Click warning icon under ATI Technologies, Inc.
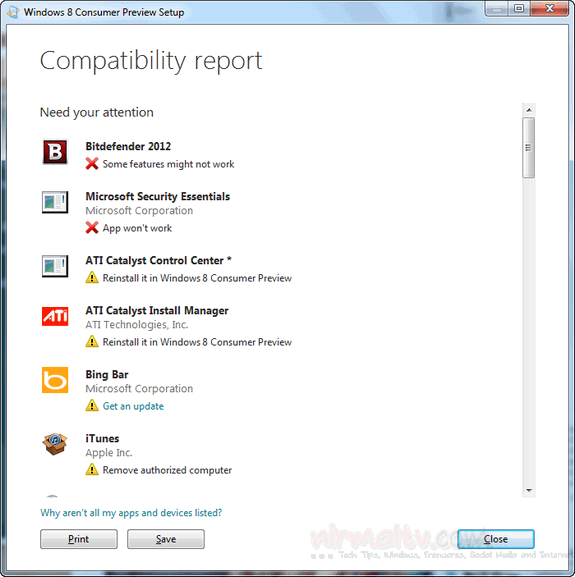Image resolution: width=575 pixels, height=577 pixels. pyautogui.click(x=92, y=341)
